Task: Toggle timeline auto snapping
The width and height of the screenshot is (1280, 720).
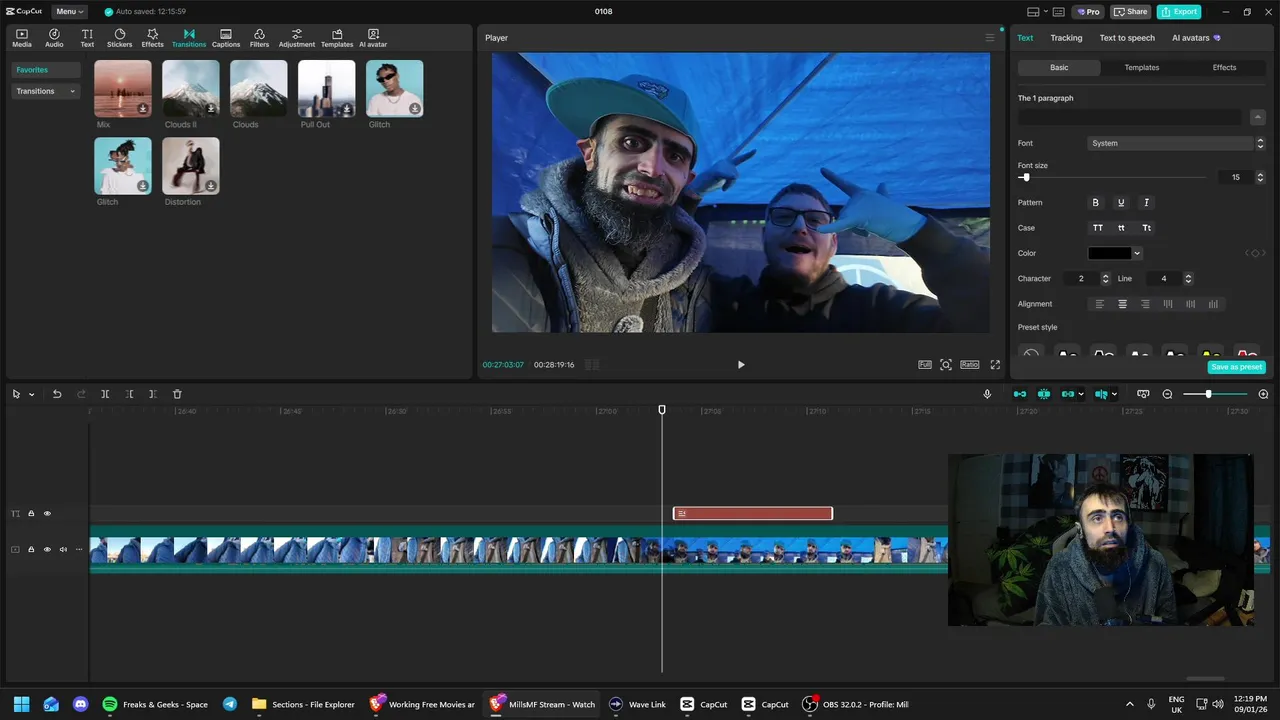Action: 1044,394
